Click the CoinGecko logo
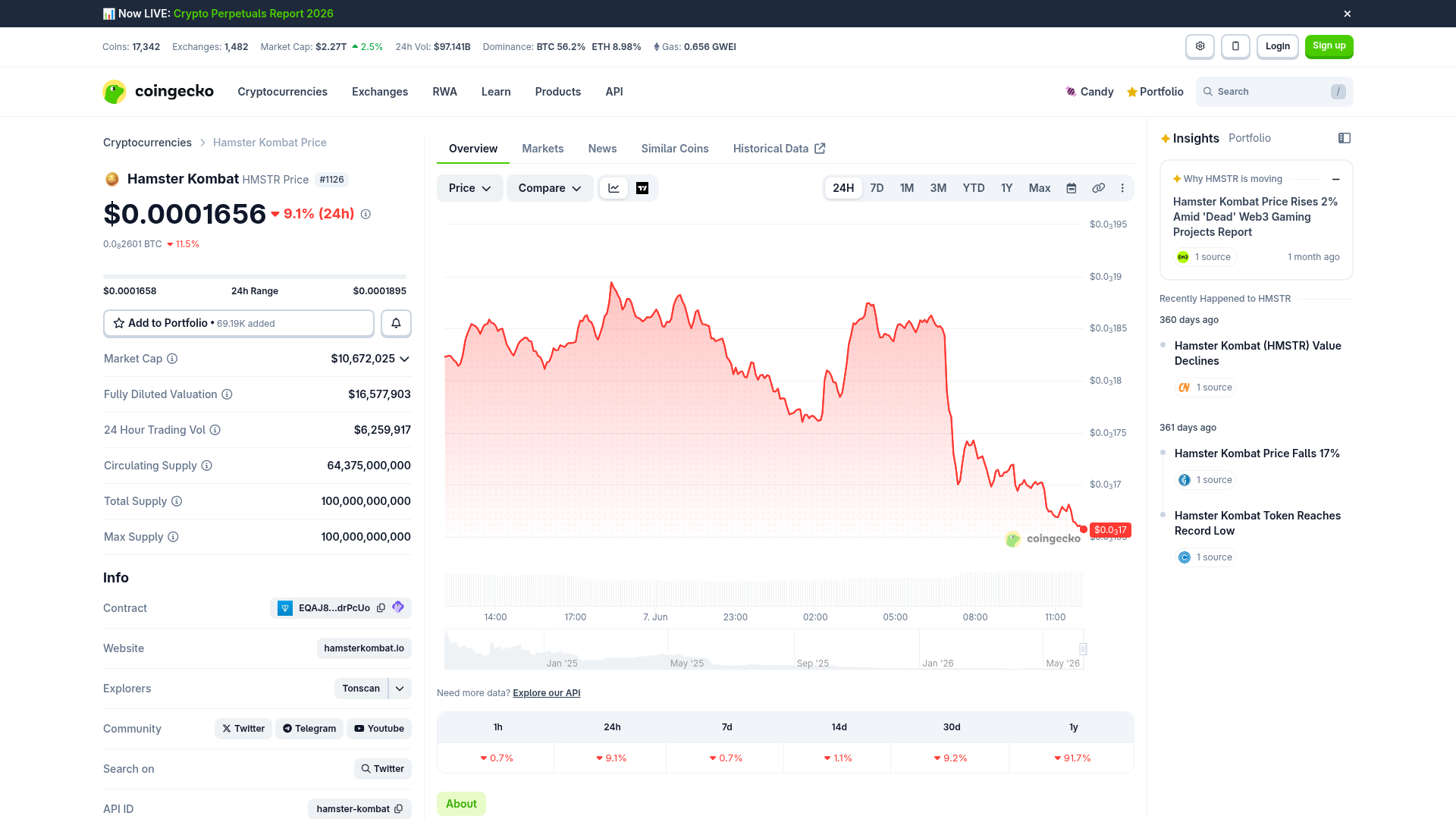1456x819 pixels. [158, 92]
